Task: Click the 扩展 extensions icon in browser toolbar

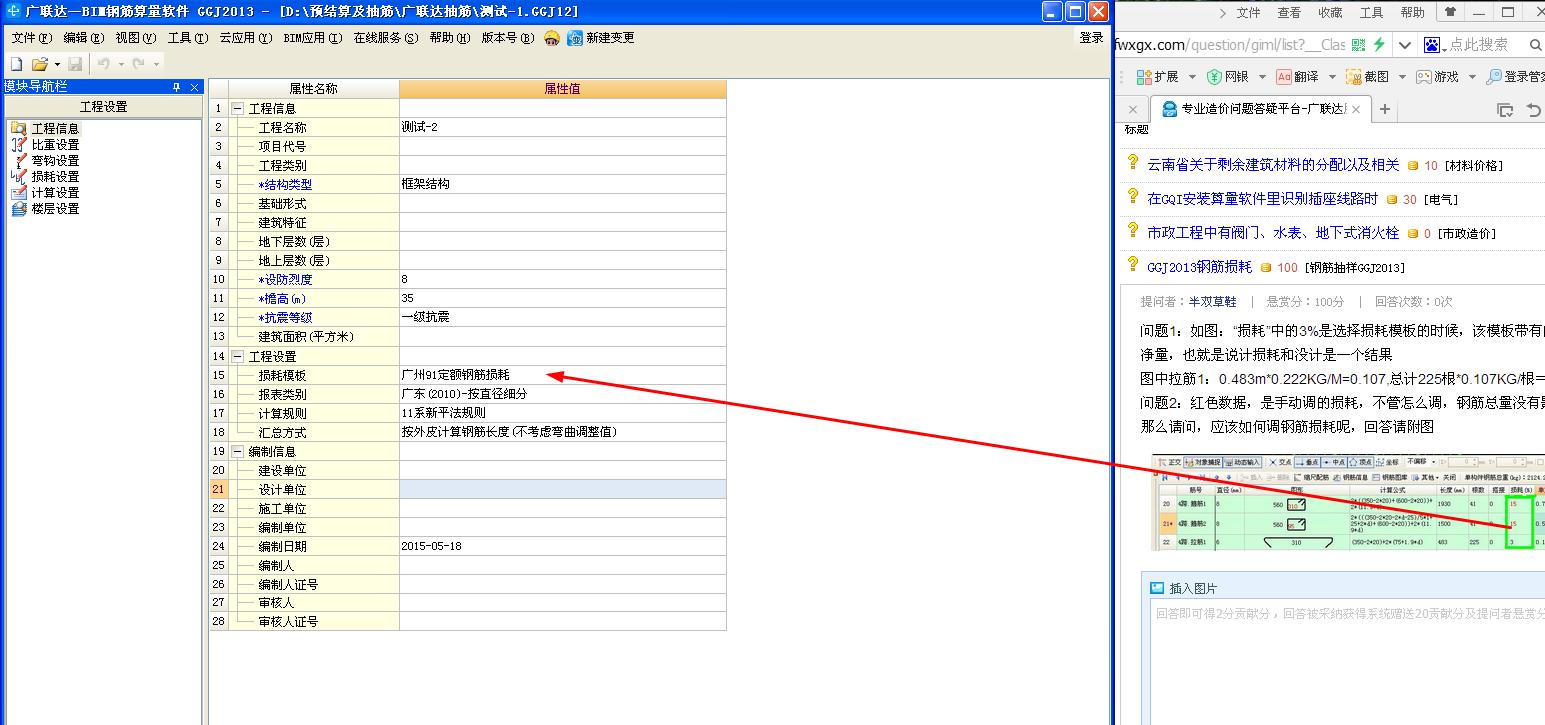Action: [1144, 77]
